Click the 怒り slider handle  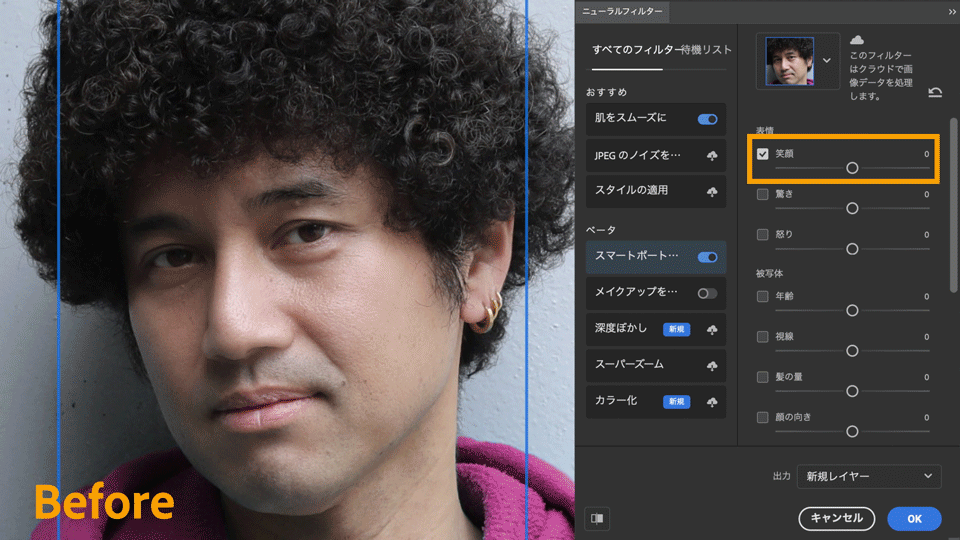click(852, 249)
